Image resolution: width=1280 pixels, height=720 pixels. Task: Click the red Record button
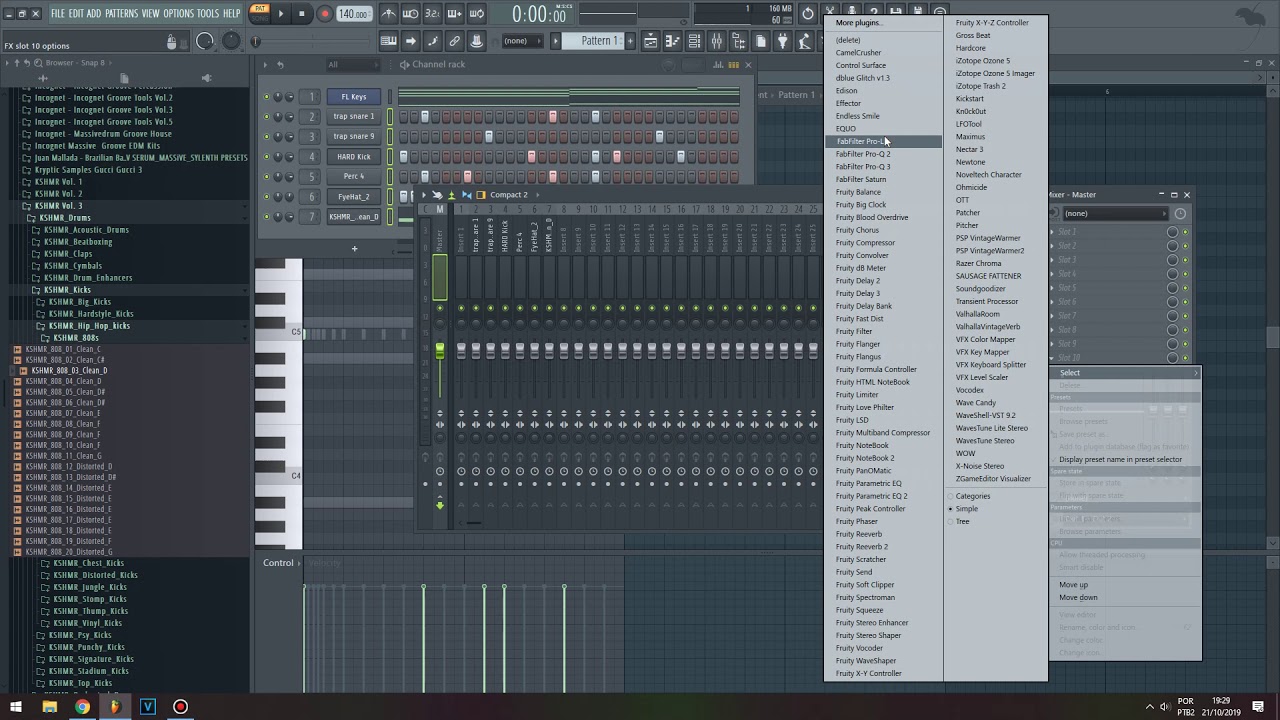(324, 14)
